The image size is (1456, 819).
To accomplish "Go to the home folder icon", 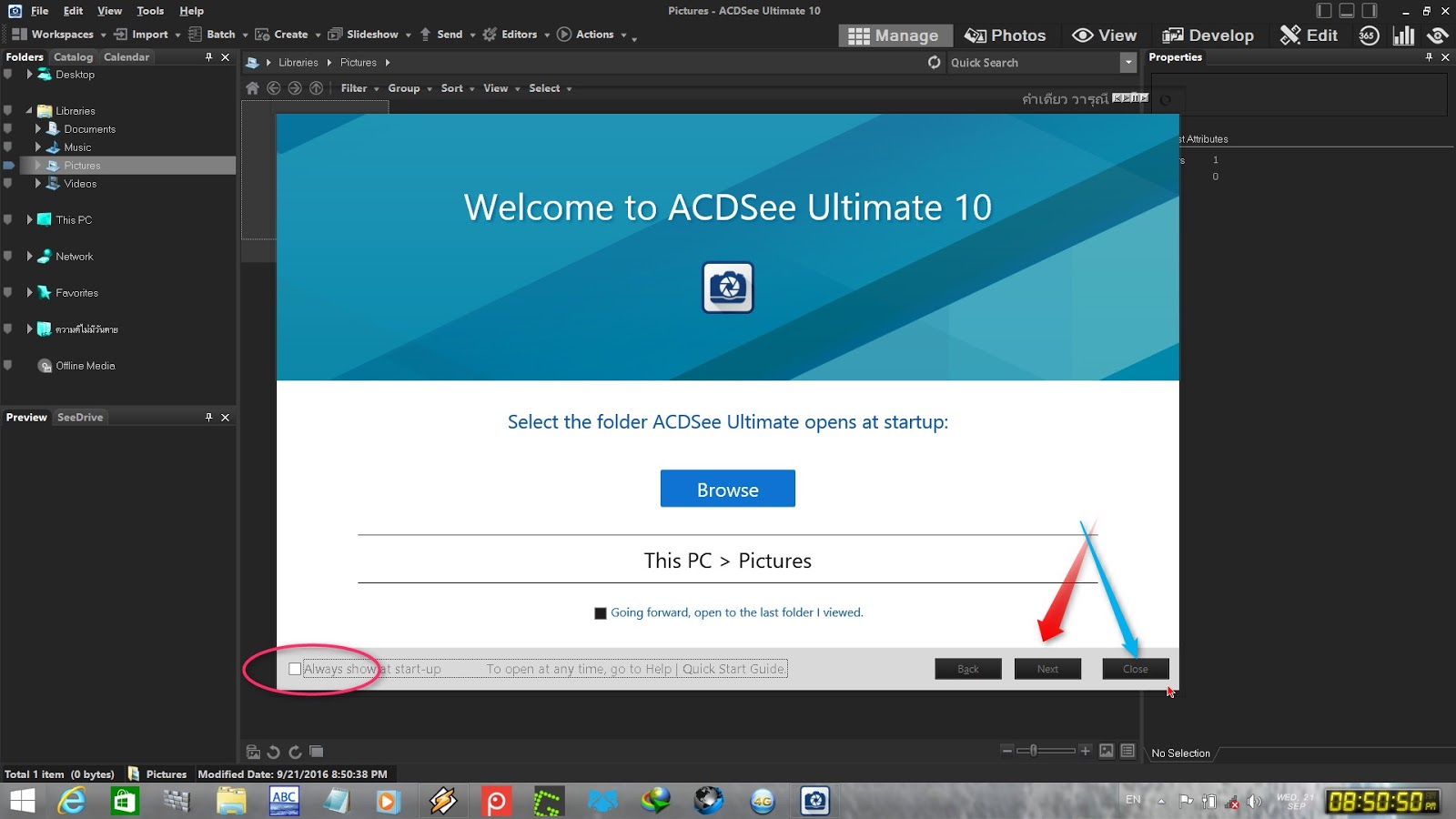I will (x=252, y=88).
